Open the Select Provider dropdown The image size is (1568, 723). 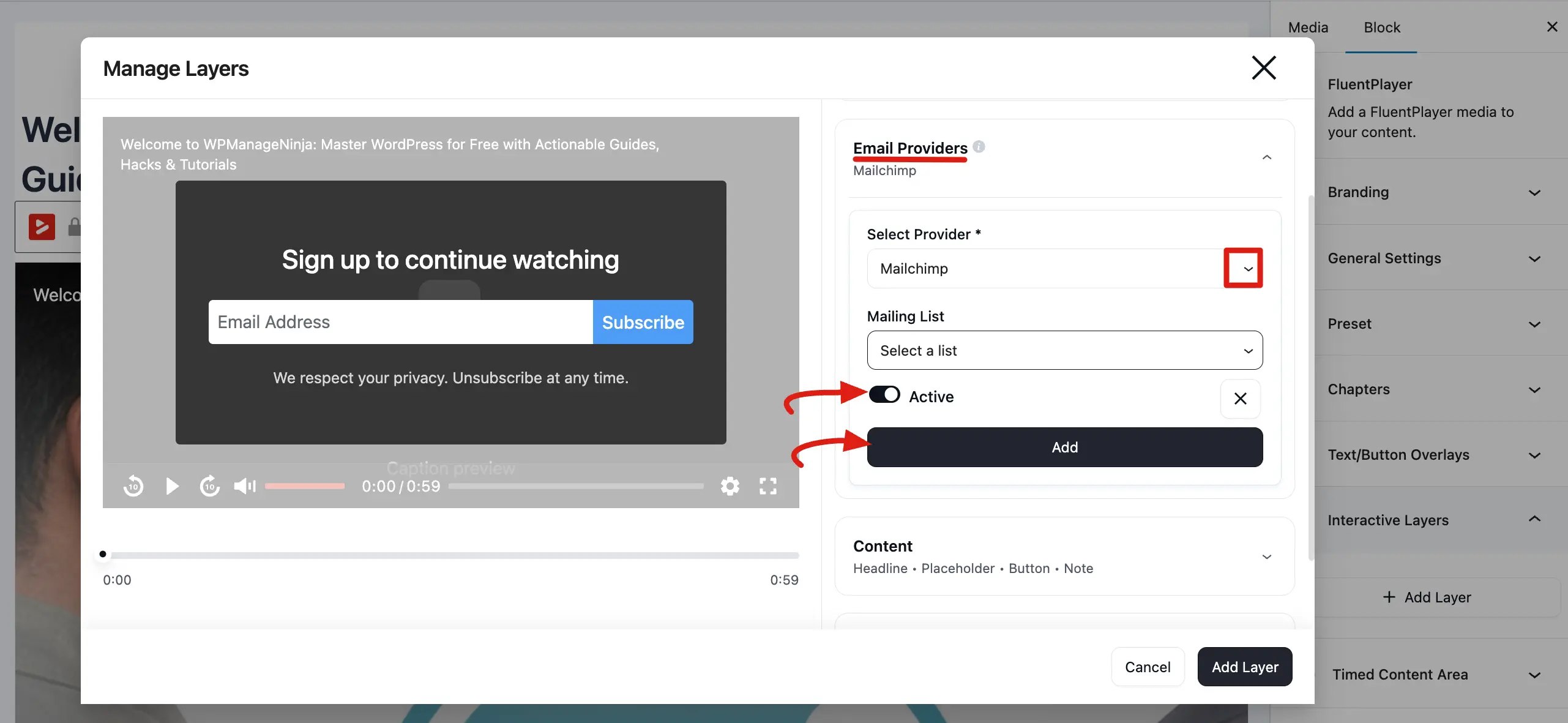point(1064,268)
